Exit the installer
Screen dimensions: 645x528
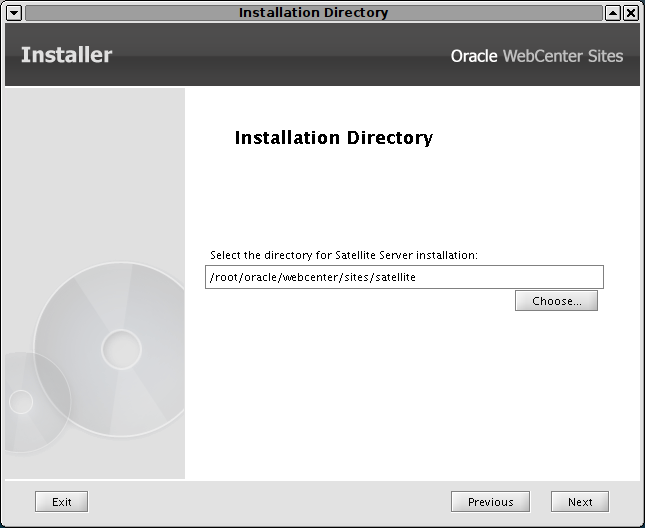click(61, 502)
